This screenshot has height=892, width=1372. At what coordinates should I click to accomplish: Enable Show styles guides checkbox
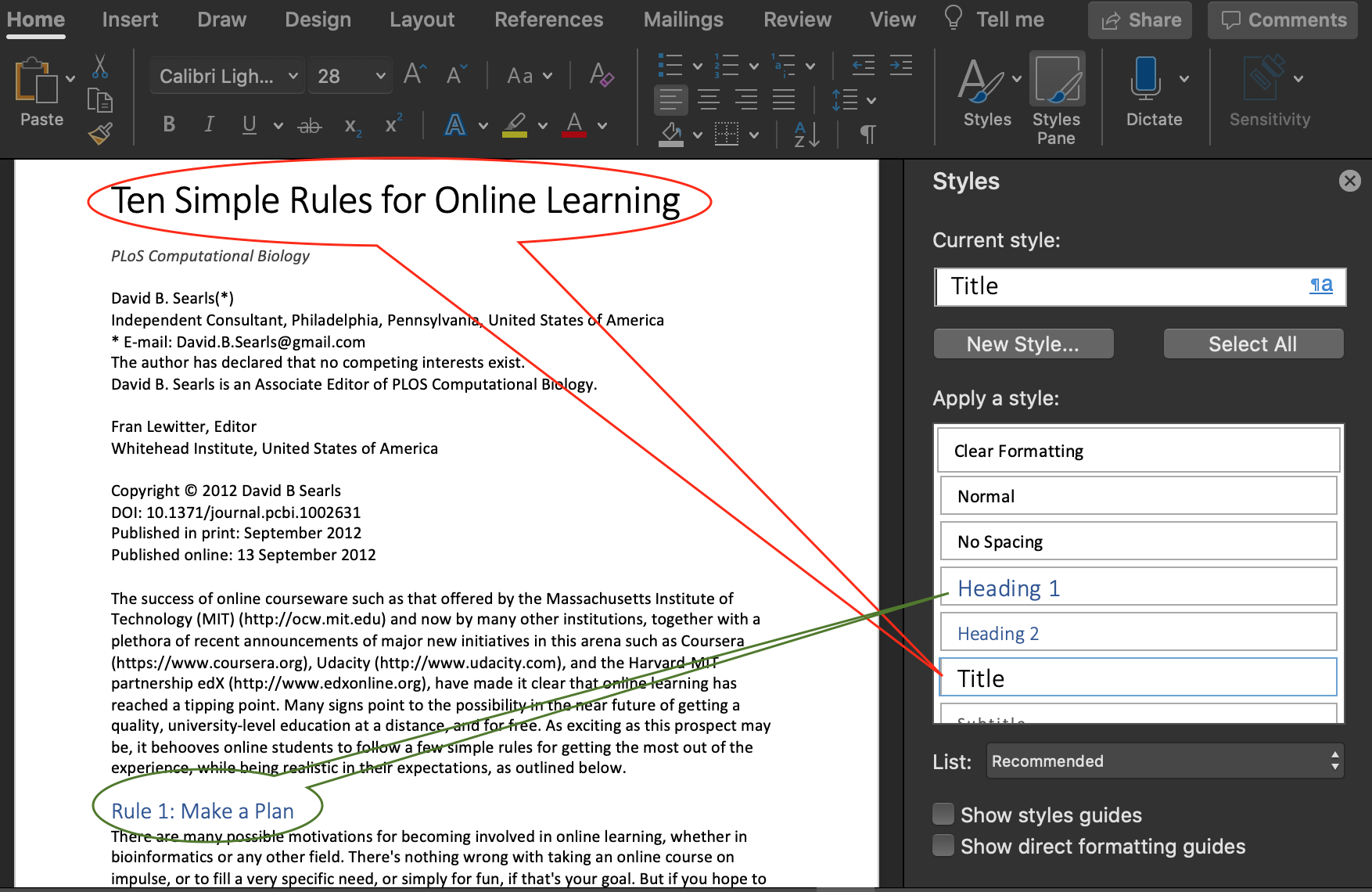coord(943,815)
